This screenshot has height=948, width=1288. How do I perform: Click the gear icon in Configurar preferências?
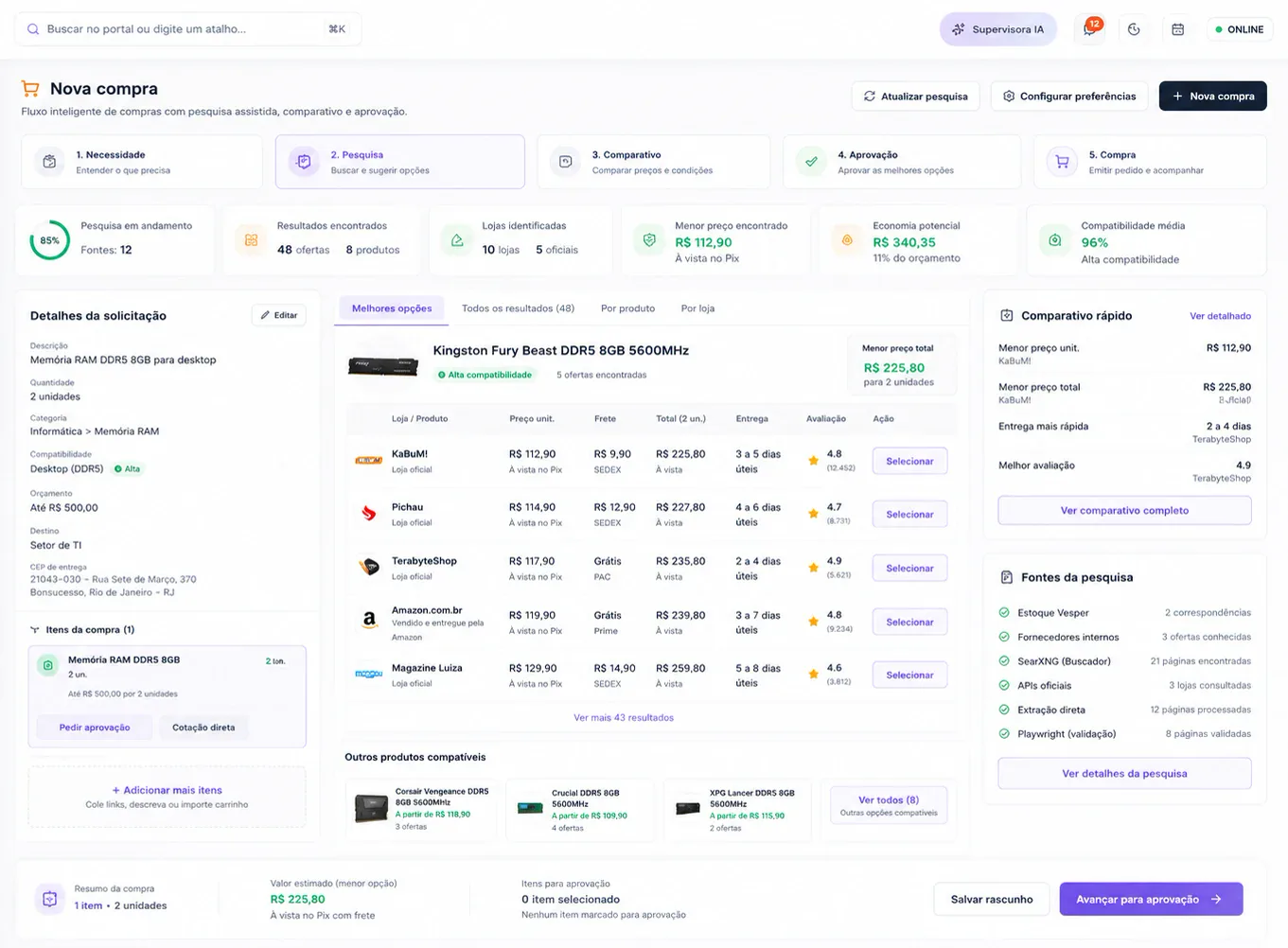[1009, 96]
